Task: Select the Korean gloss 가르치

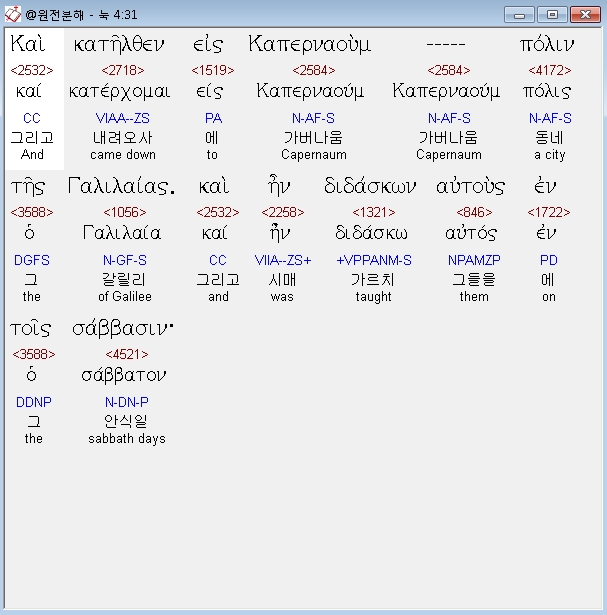Action: [x=373, y=280]
